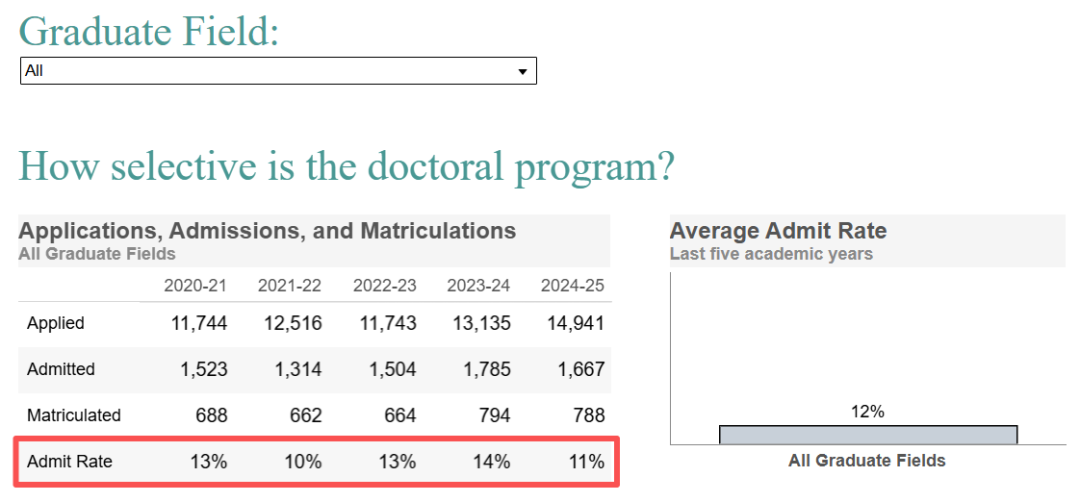Click the 12% average admit rate bar
The height and width of the screenshot is (502, 1080).
(x=867, y=434)
